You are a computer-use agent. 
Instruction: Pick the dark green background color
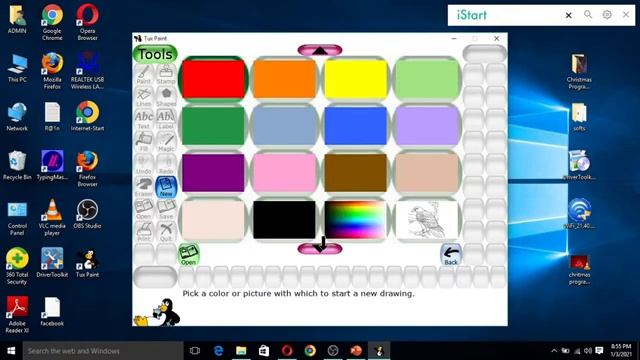click(x=213, y=126)
